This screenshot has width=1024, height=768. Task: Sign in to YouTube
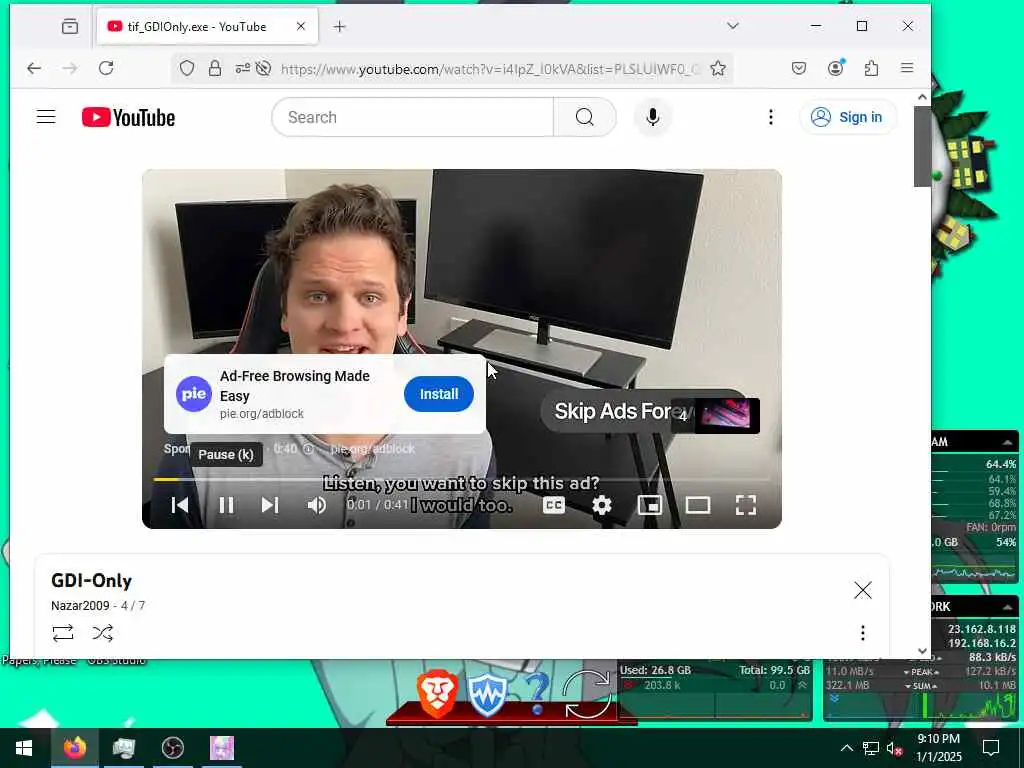point(848,117)
